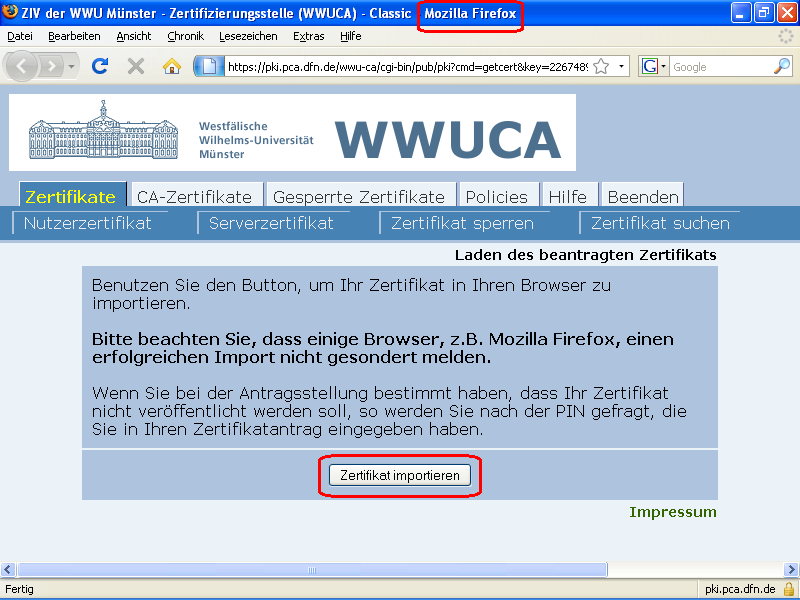Open the Nutzerzertifikat section
This screenshot has height=600, width=800.
91,223
